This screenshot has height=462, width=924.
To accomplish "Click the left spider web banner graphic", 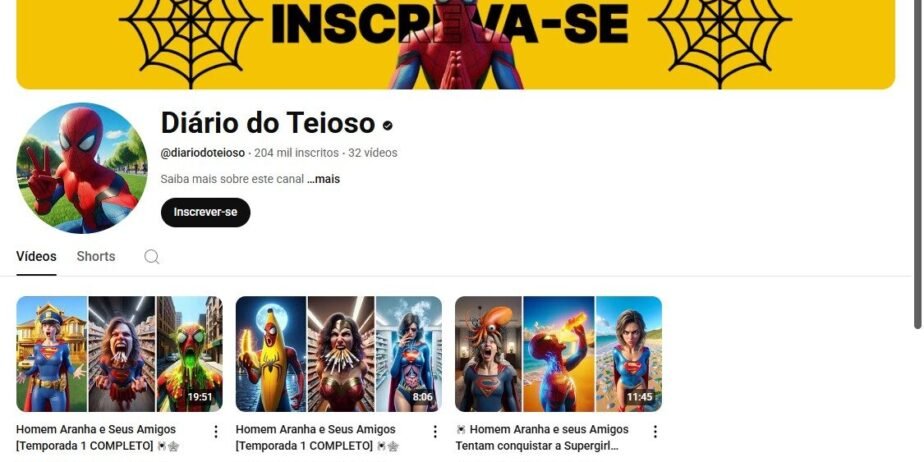I will (190, 39).
